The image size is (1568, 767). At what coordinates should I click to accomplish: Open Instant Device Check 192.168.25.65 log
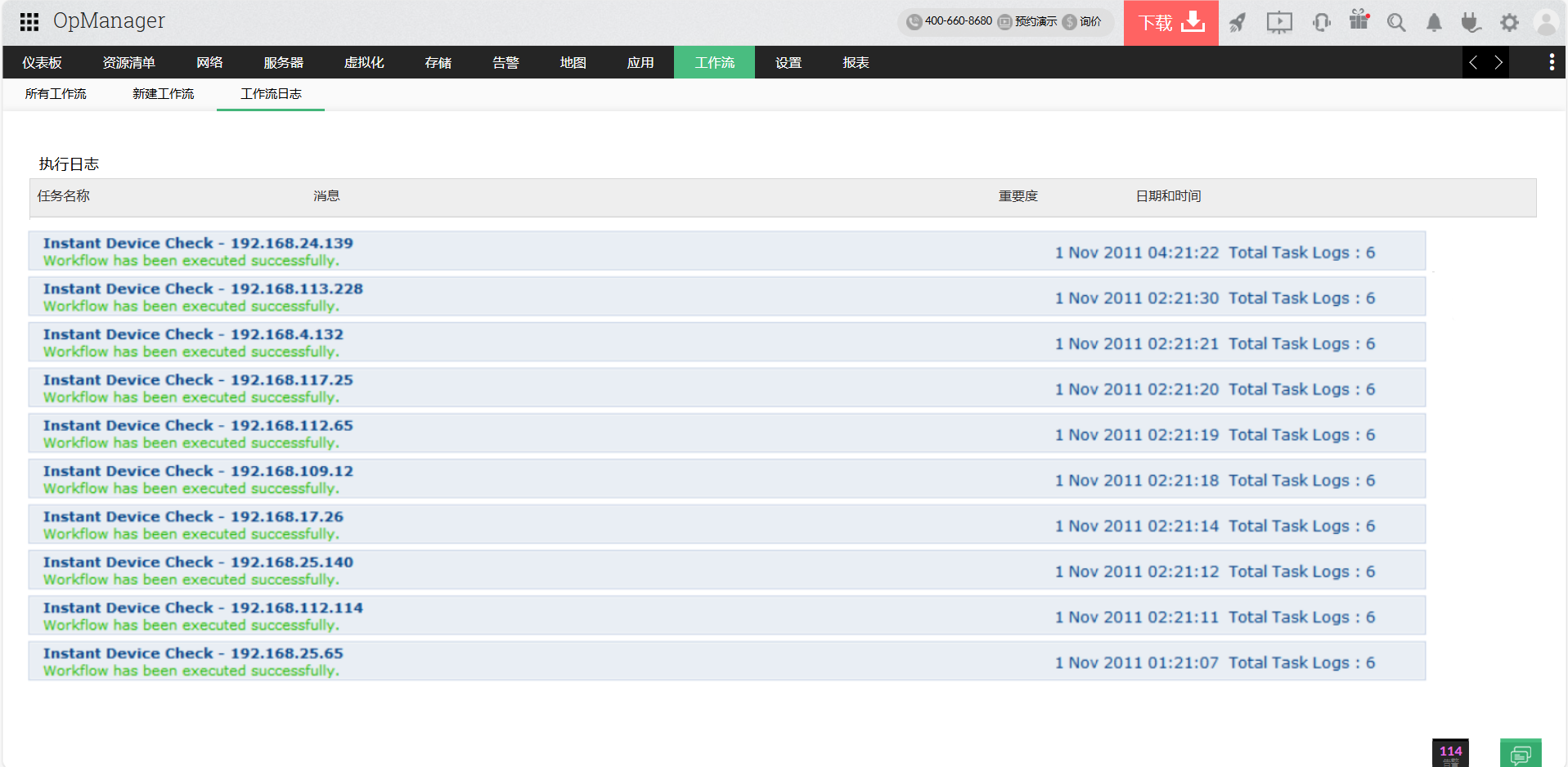727,662
